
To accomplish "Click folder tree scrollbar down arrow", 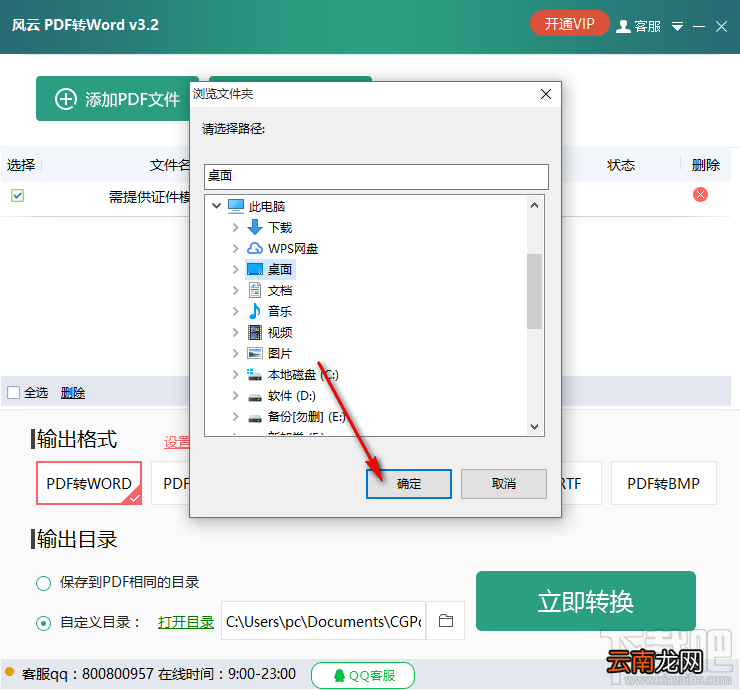I will (x=534, y=427).
